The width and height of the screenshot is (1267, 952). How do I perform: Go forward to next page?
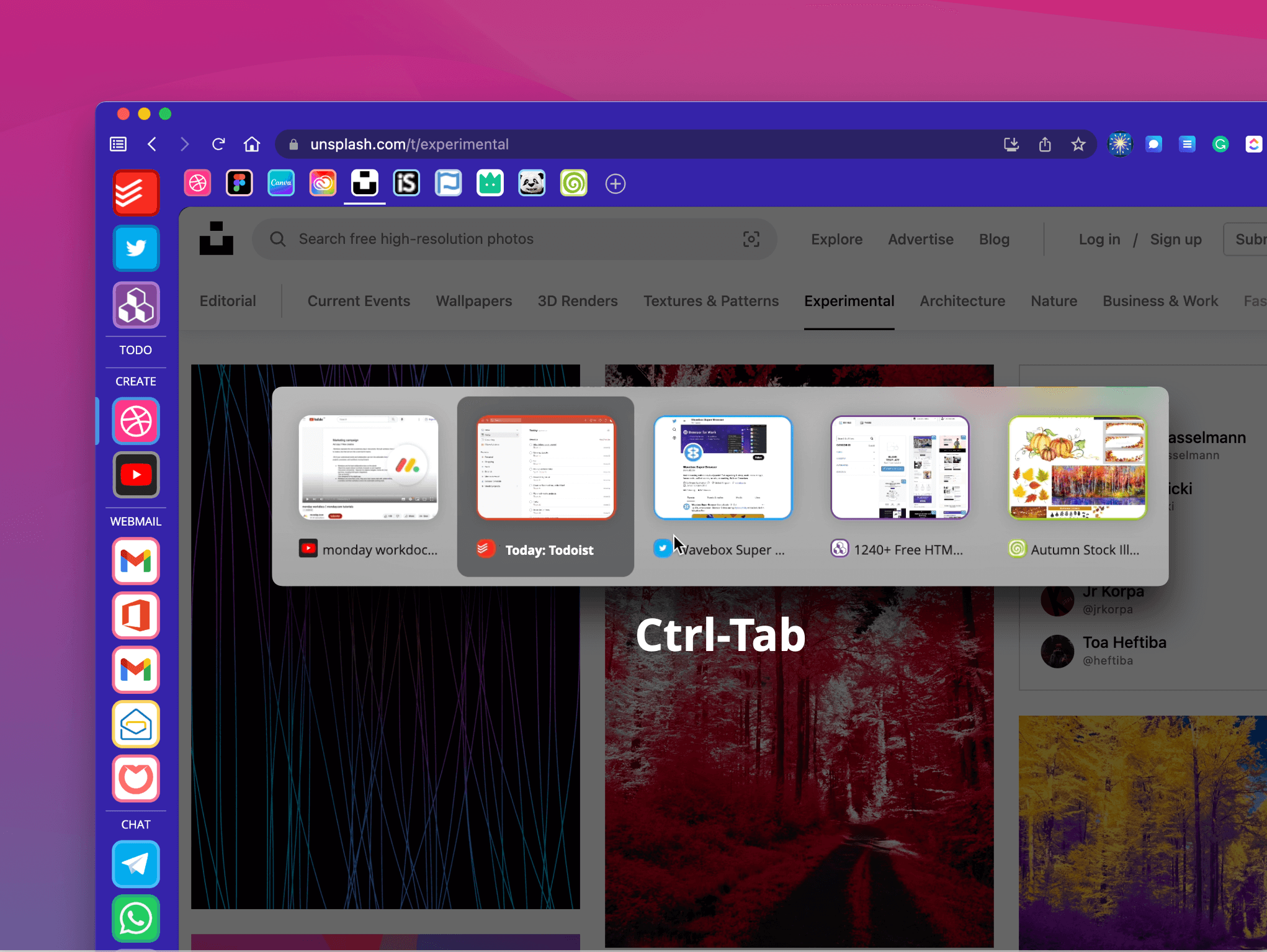pos(184,145)
